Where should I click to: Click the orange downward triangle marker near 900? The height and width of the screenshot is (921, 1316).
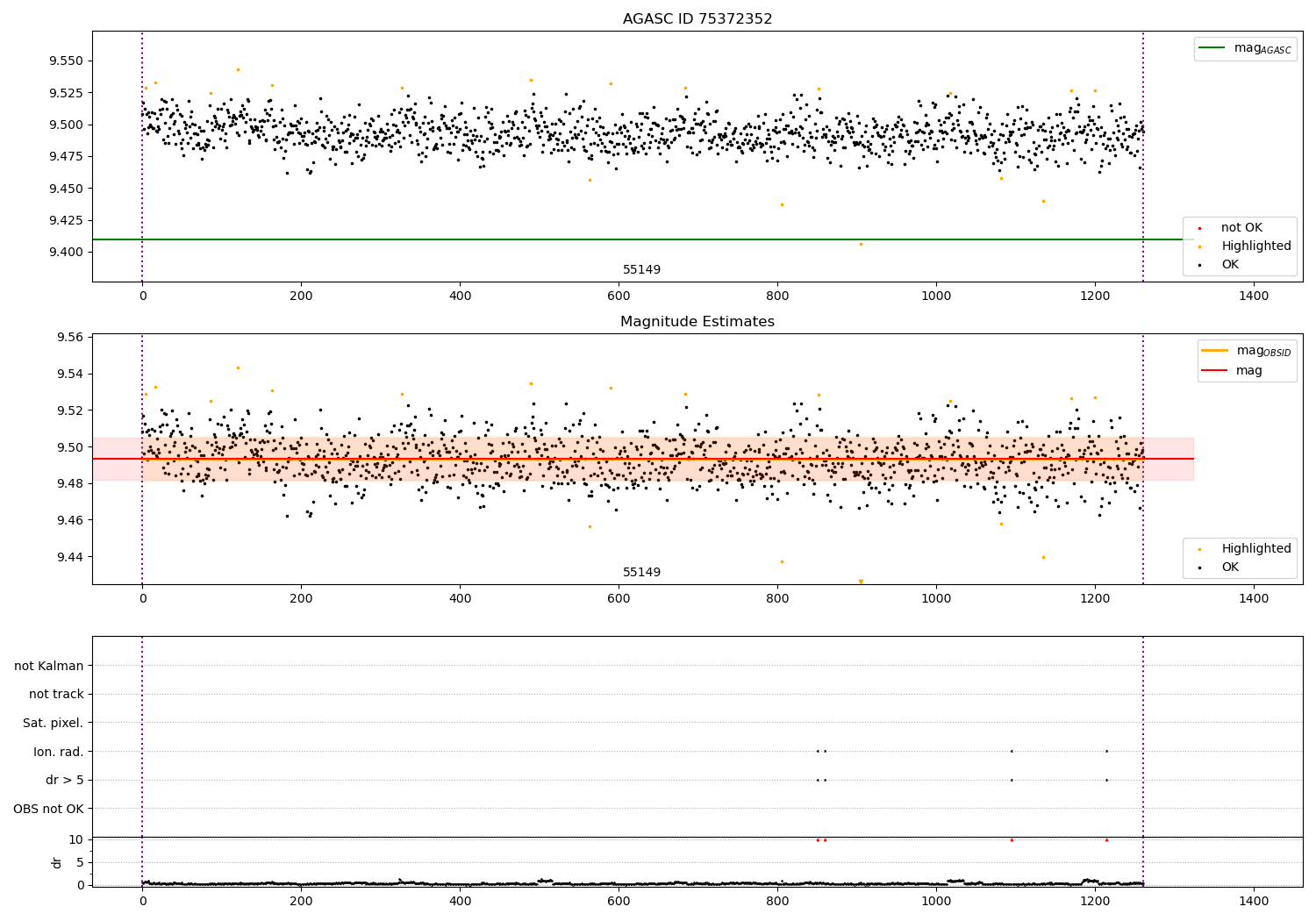pyautogui.click(x=861, y=582)
